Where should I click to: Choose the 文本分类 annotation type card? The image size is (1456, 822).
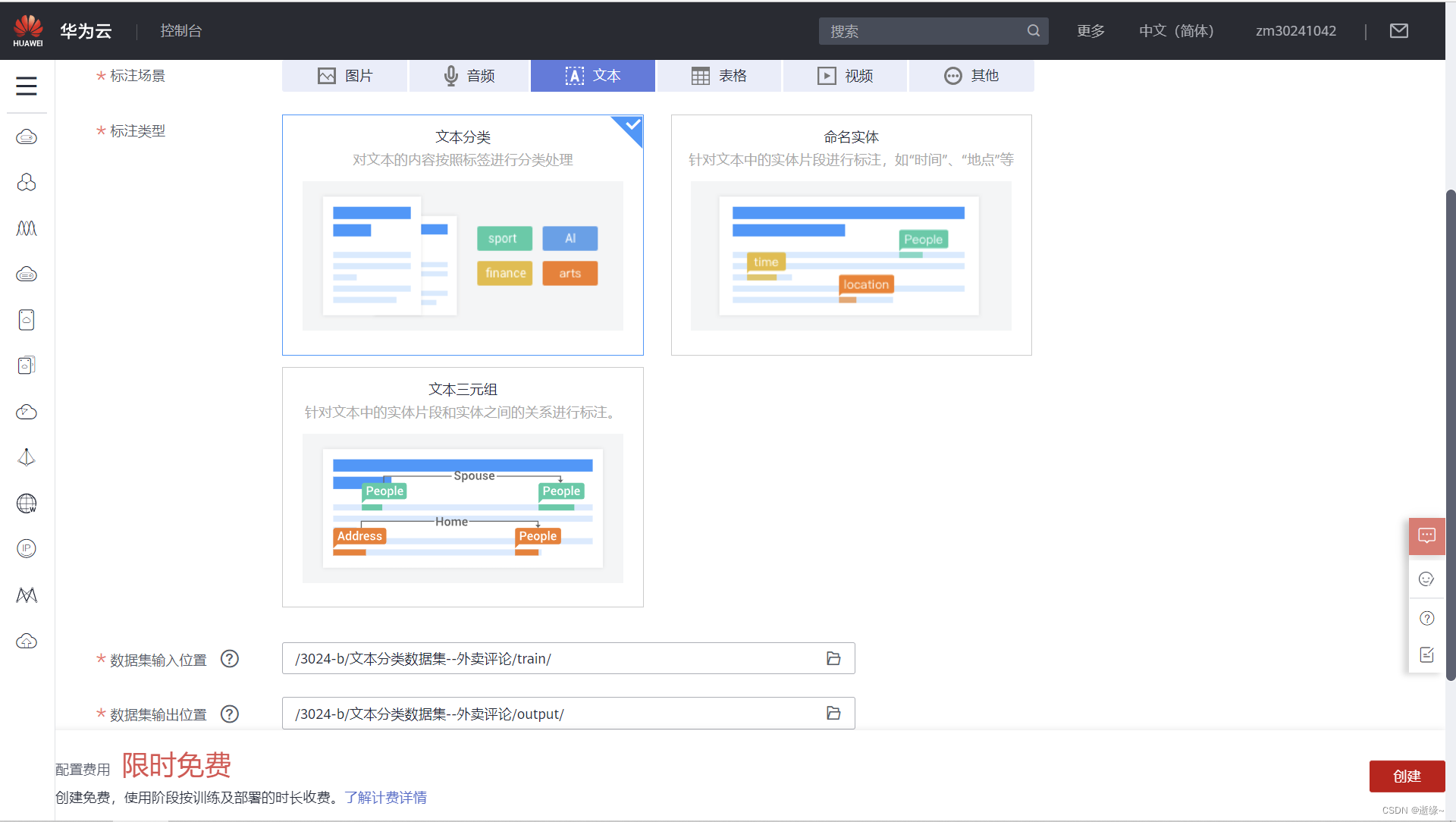(463, 235)
